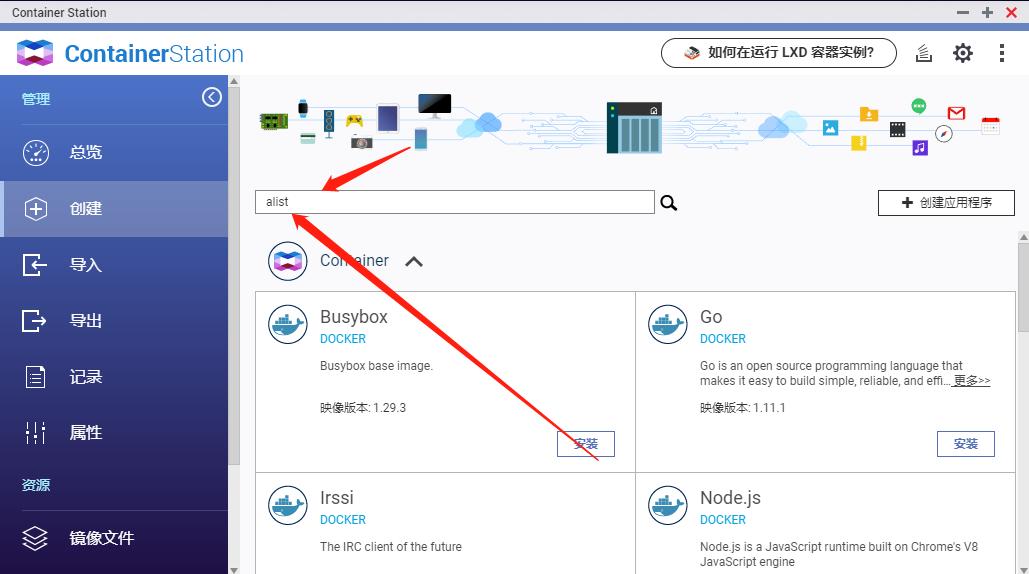Open 总览 overview in the sidebar
This screenshot has width=1029, height=574.
tap(114, 152)
